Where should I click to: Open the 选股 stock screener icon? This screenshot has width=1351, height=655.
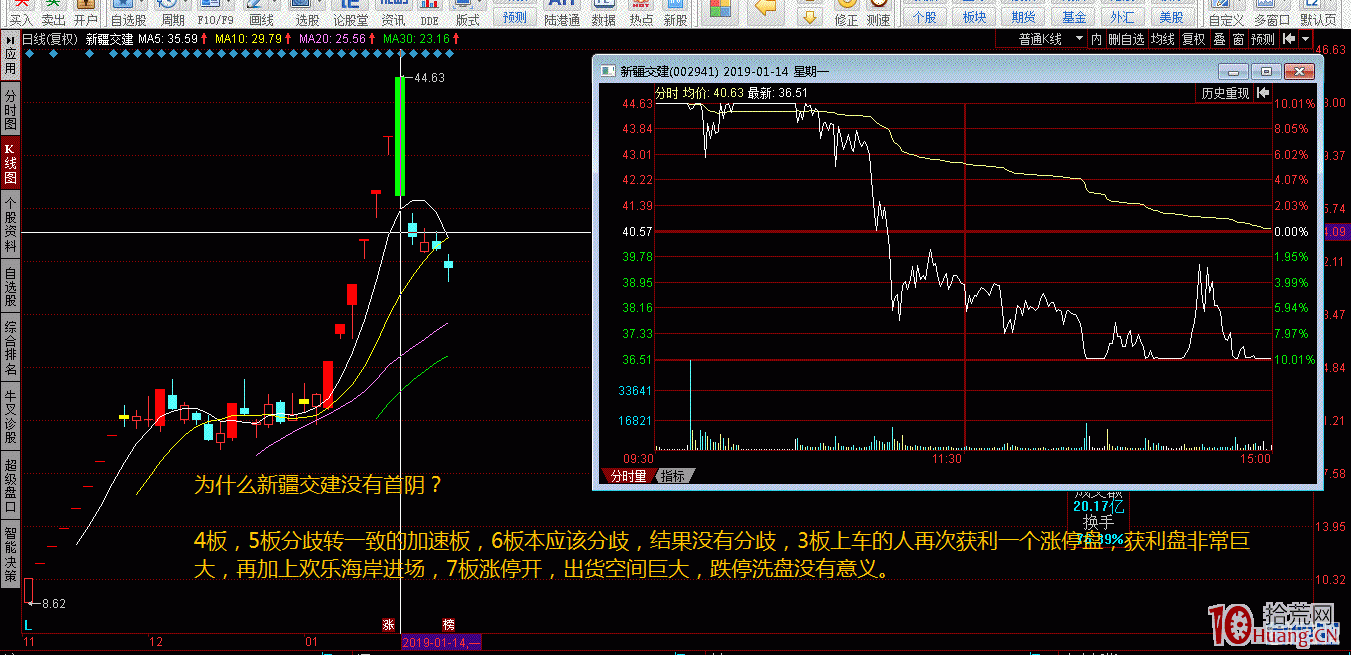click(308, 13)
